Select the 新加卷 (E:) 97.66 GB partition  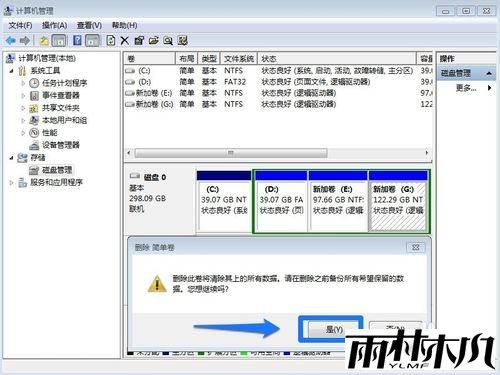point(338,201)
